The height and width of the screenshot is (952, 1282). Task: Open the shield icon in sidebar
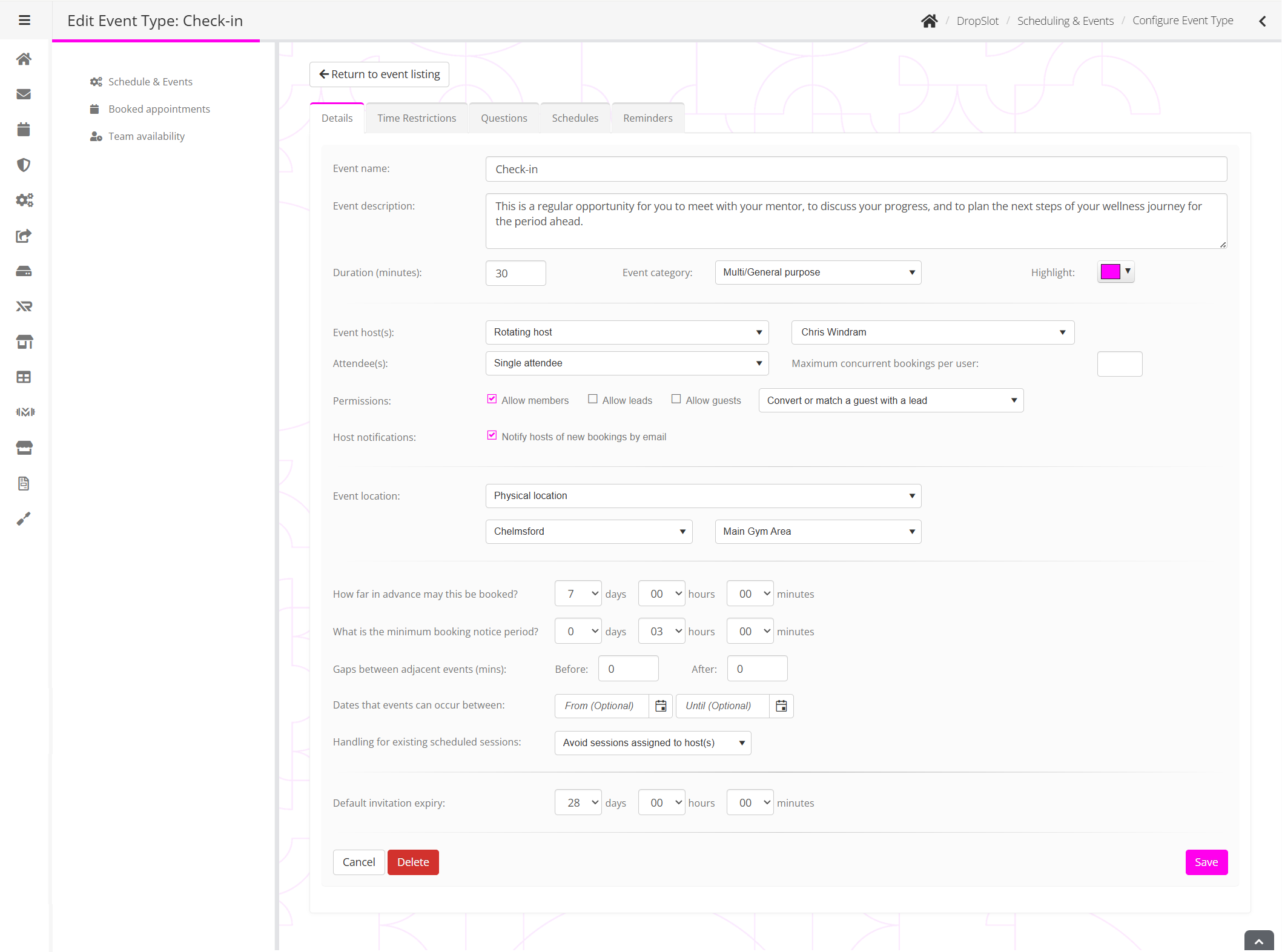tap(24, 165)
